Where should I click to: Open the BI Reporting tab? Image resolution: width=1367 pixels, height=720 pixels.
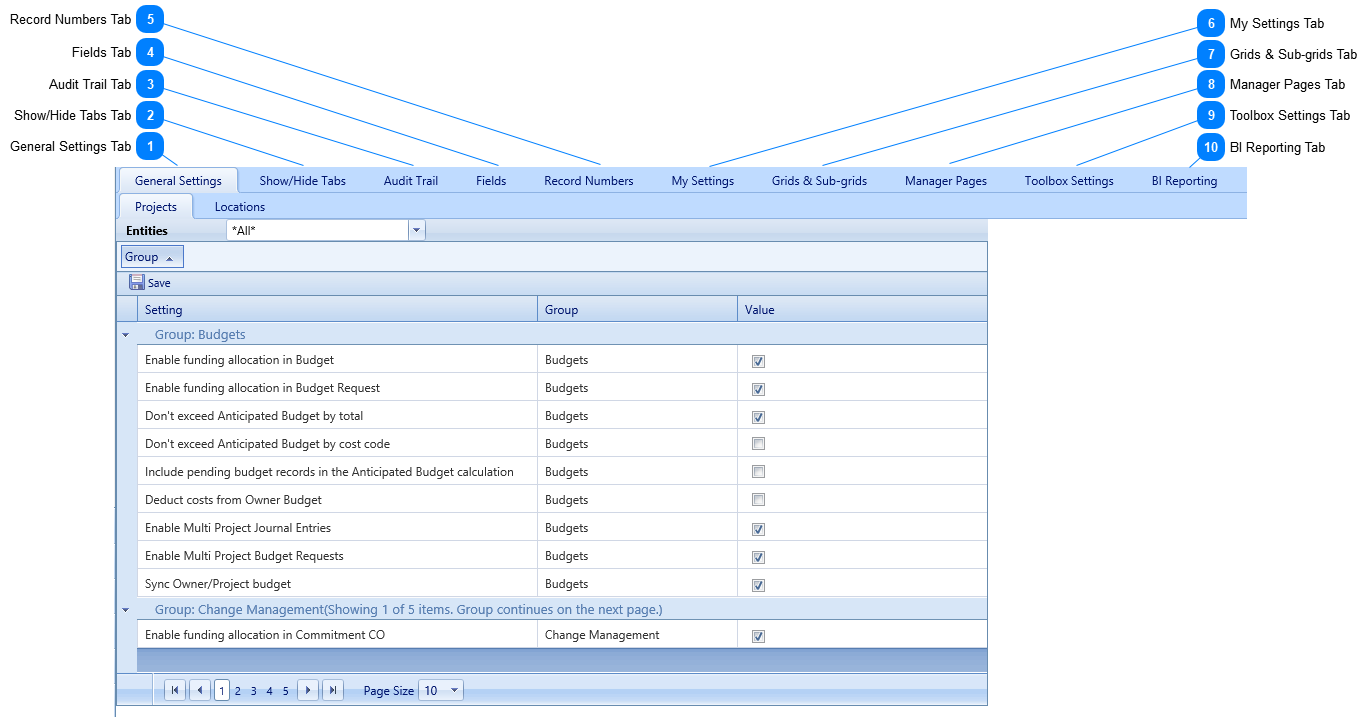1184,181
